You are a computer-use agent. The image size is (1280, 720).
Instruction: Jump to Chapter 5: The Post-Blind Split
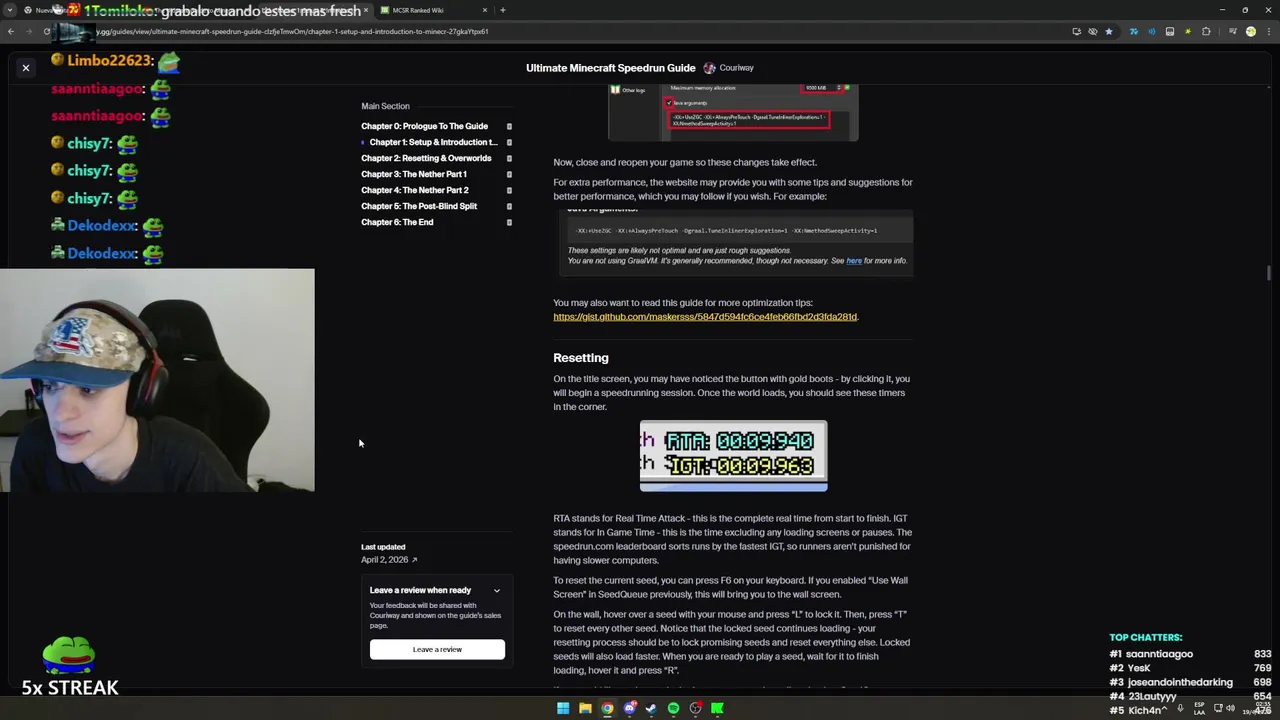point(419,206)
